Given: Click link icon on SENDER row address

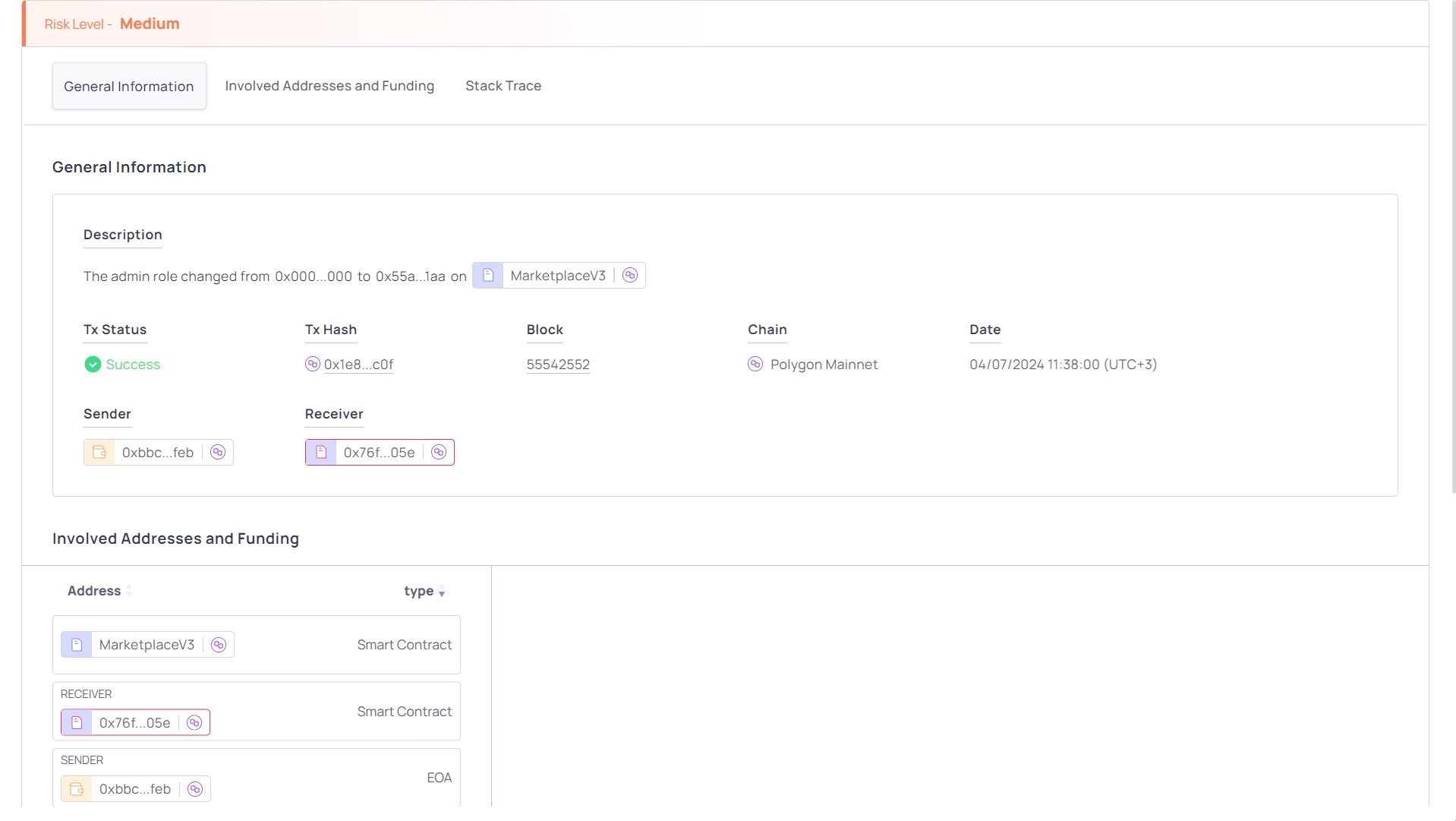Looking at the screenshot, I should [x=195, y=789].
